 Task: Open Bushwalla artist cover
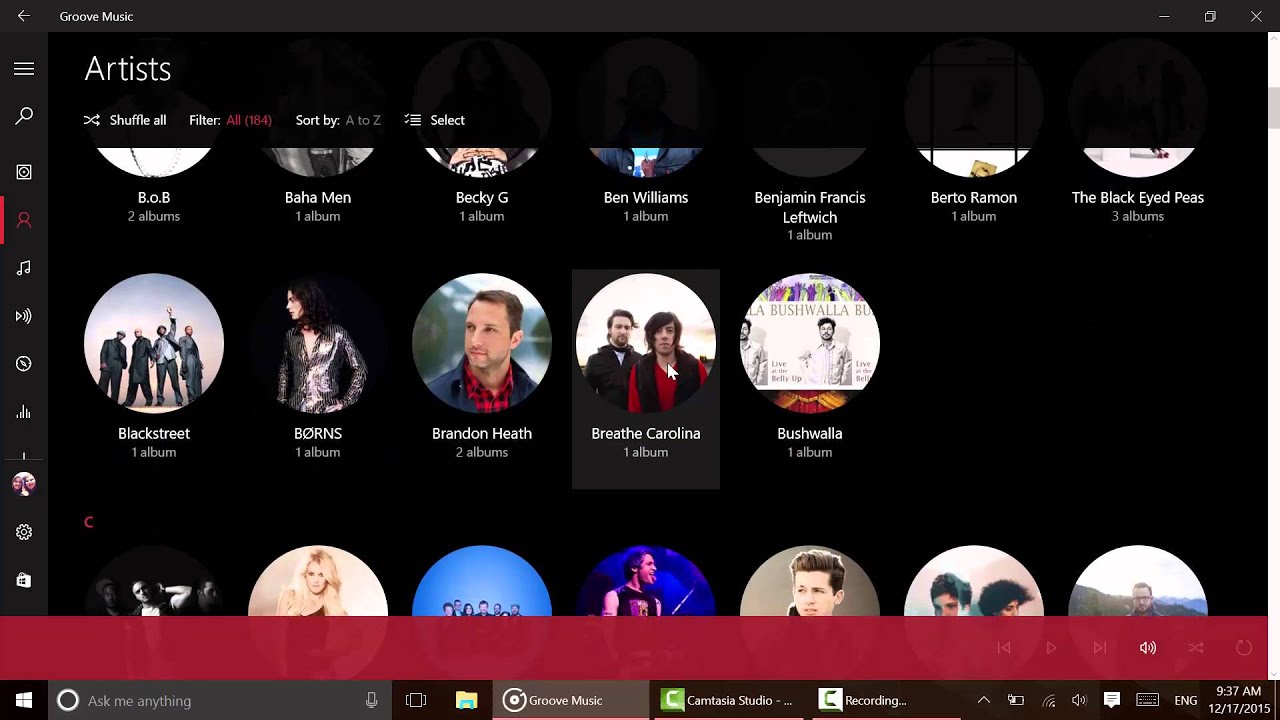810,343
